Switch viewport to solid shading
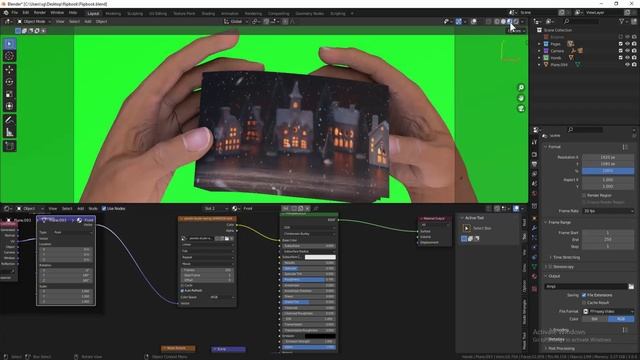 pos(503,22)
